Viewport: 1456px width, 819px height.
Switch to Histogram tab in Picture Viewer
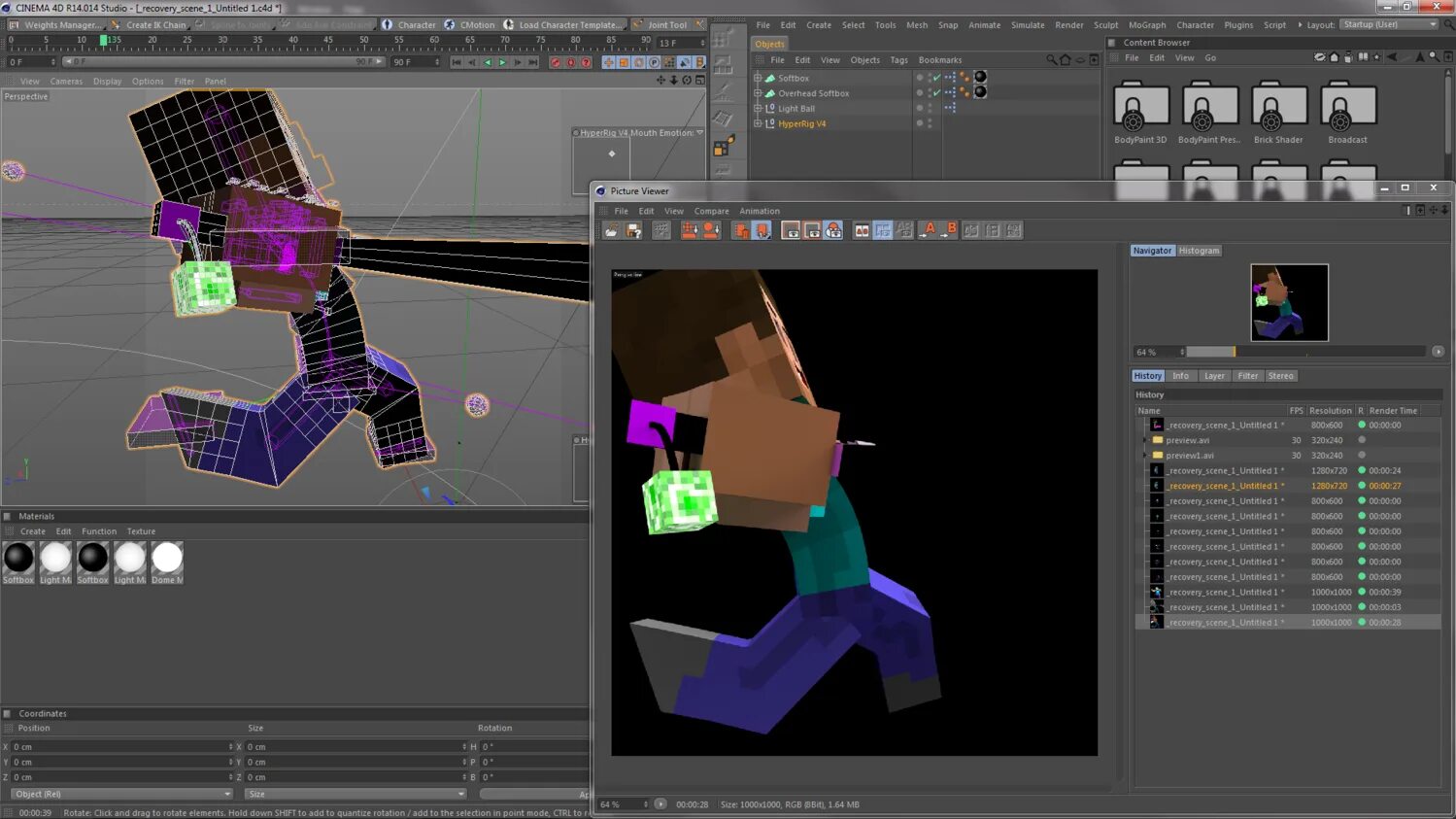coord(1199,251)
